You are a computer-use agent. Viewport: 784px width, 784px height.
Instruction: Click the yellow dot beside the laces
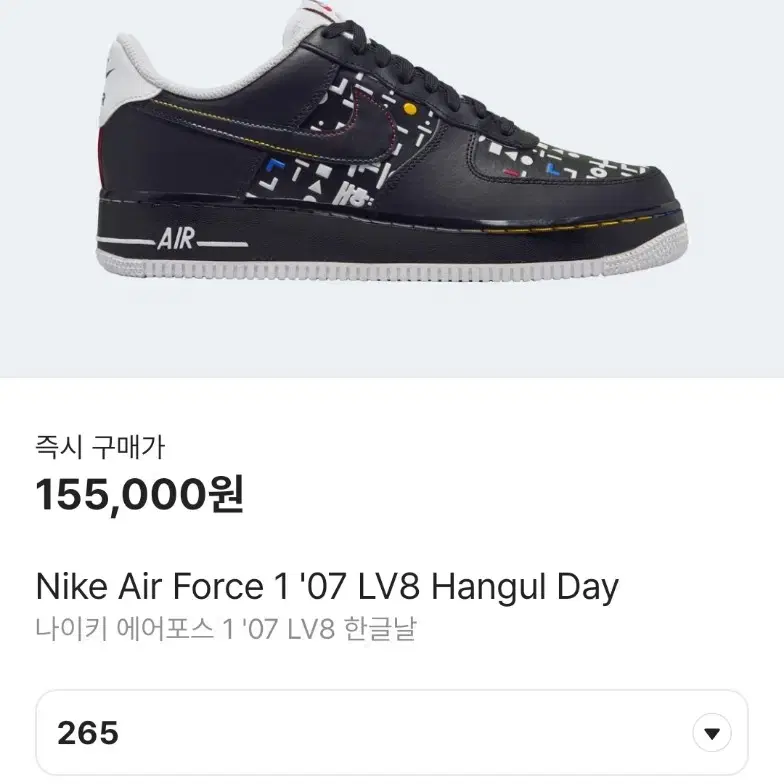[x=410, y=108]
